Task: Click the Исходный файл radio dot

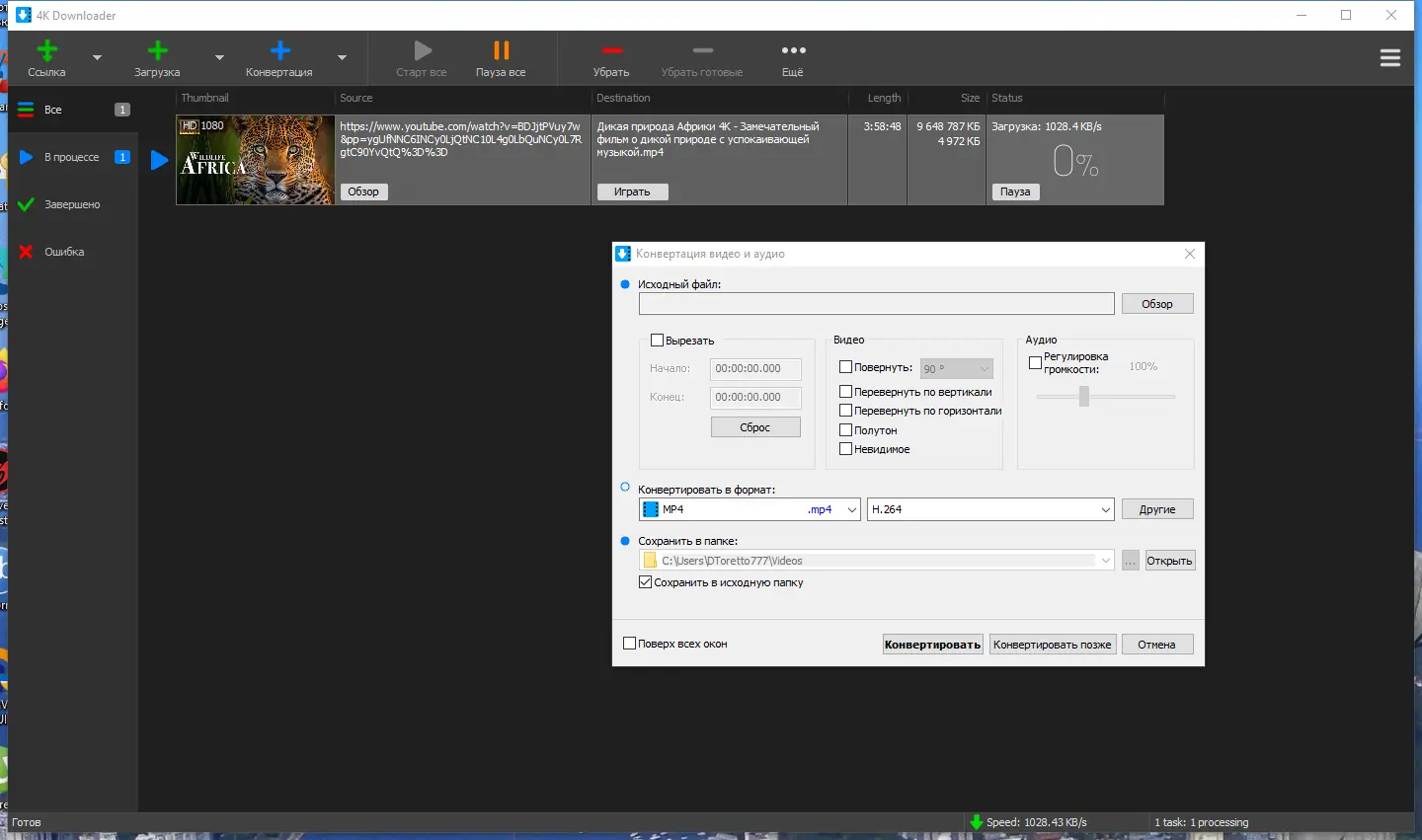Action: tap(625, 284)
